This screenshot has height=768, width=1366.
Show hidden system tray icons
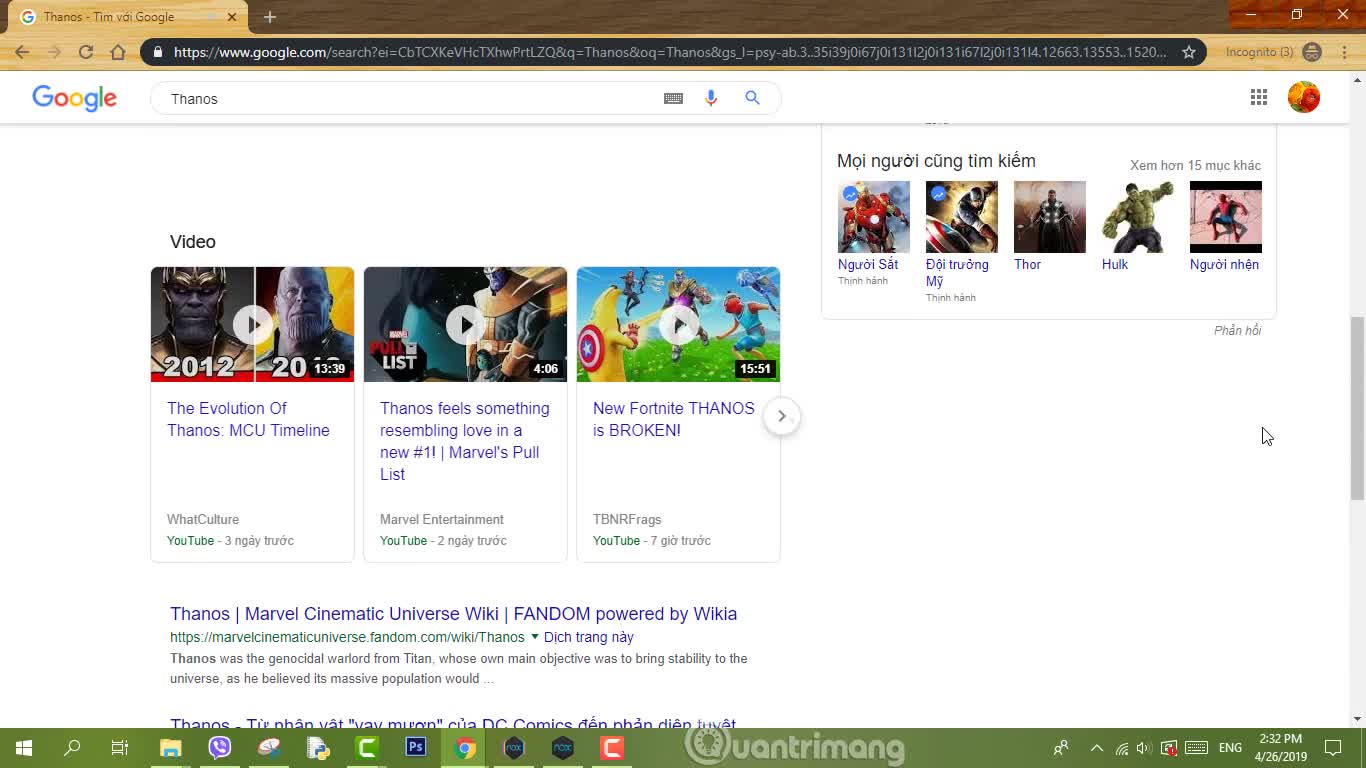click(1097, 748)
